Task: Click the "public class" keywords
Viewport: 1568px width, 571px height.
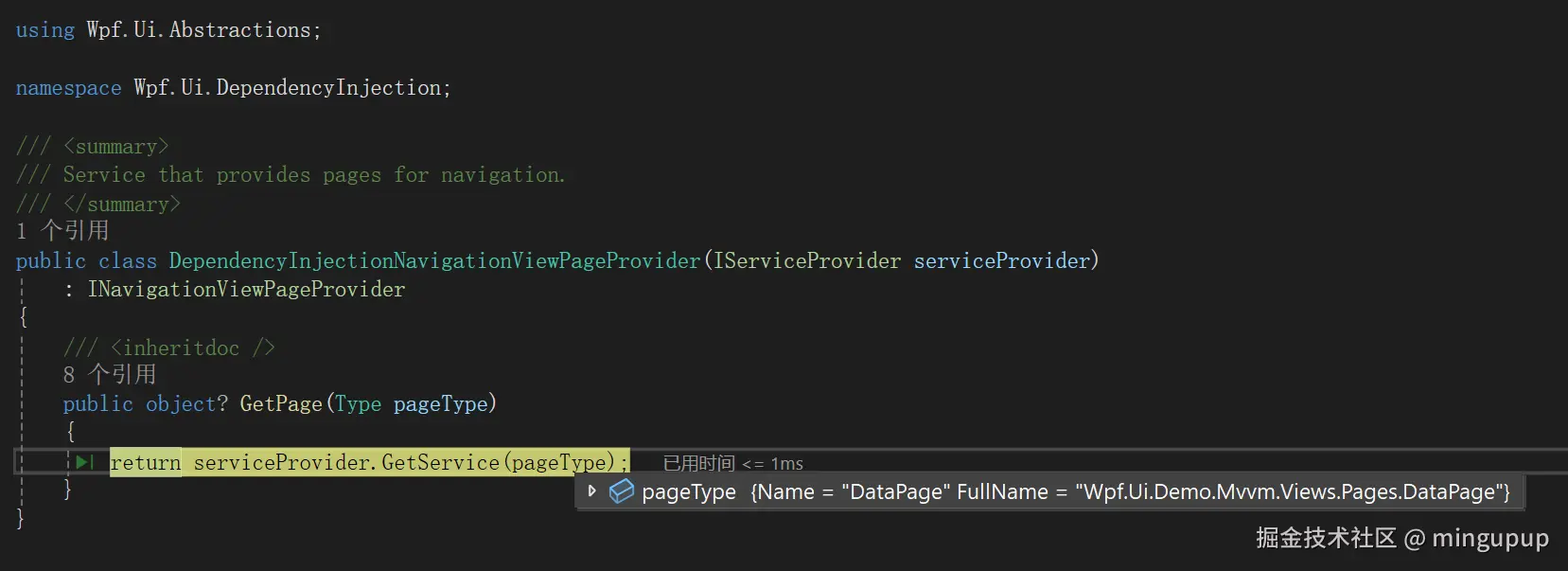Action: [x=86, y=260]
